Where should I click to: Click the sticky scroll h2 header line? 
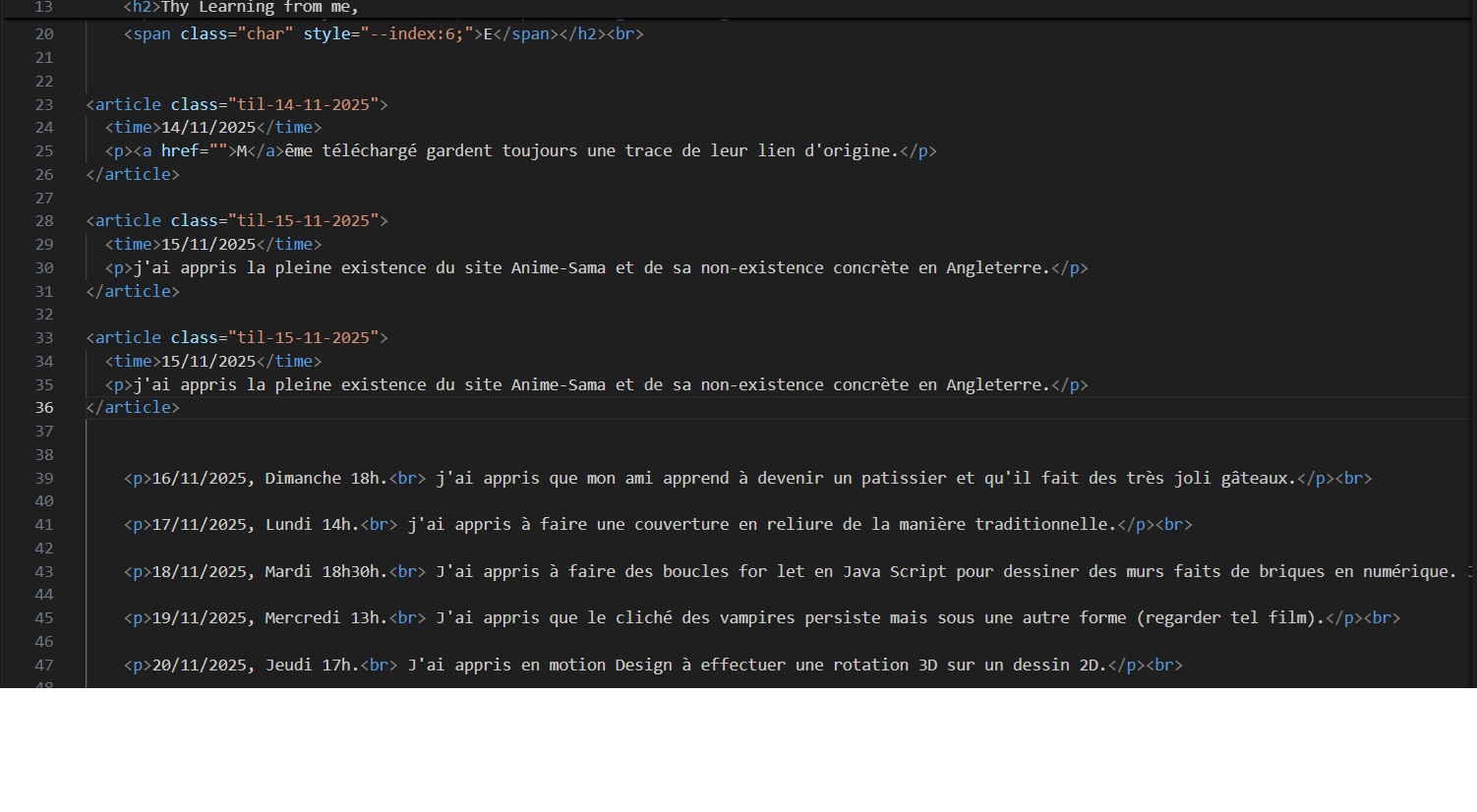pyautogui.click(x=241, y=8)
